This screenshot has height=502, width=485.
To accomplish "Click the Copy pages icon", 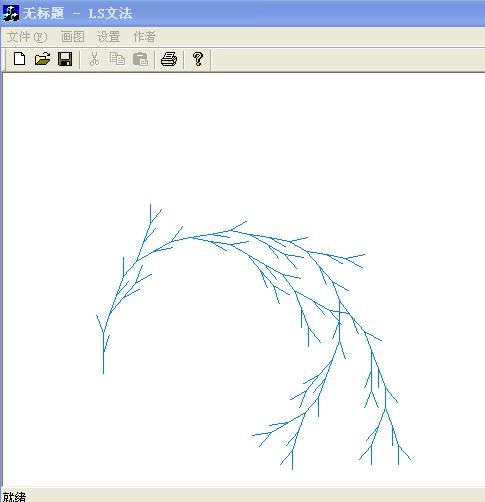I will tap(117, 59).
